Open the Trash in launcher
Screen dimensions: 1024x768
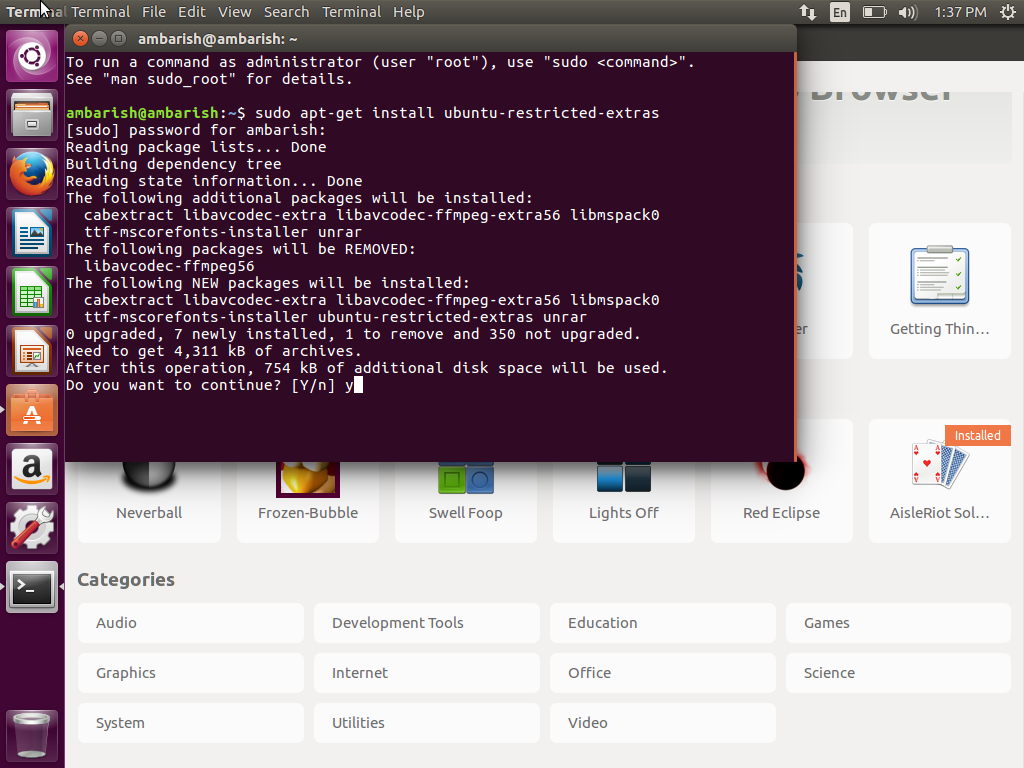click(x=32, y=735)
